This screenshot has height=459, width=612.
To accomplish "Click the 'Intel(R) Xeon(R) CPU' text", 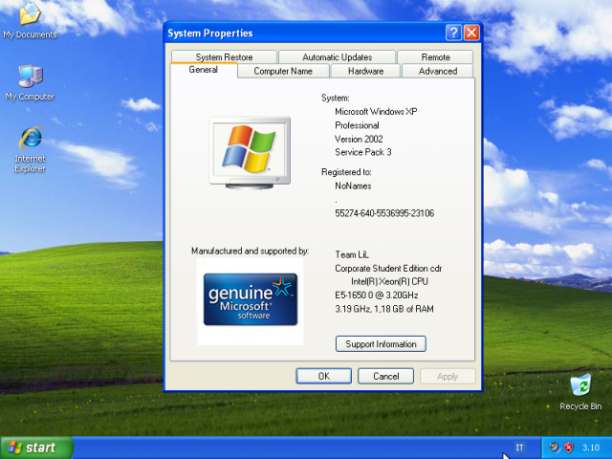I will coord(390,281).
